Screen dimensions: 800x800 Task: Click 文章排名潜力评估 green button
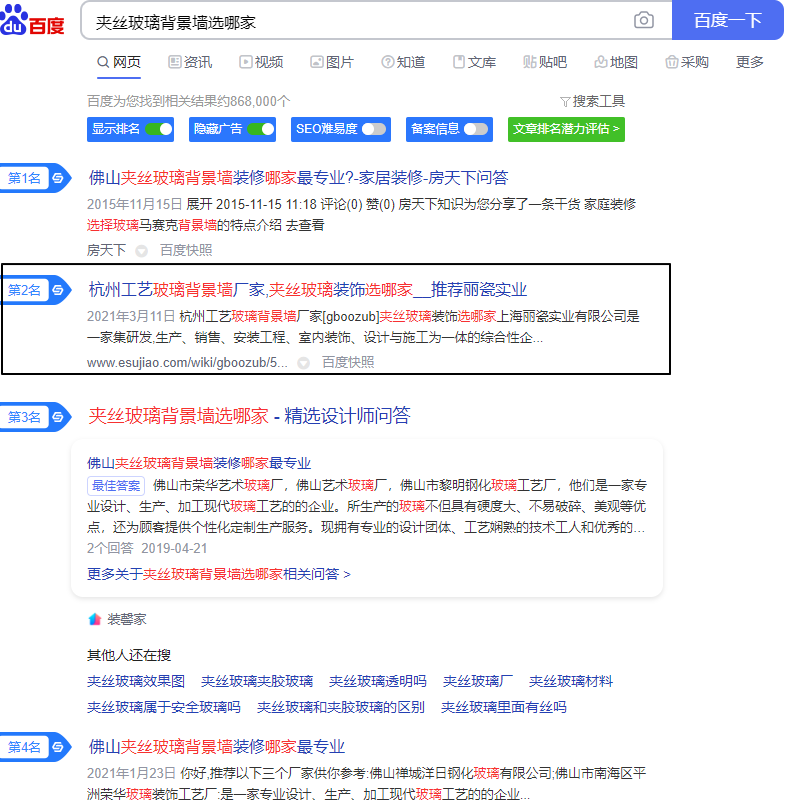pos(566,129)
